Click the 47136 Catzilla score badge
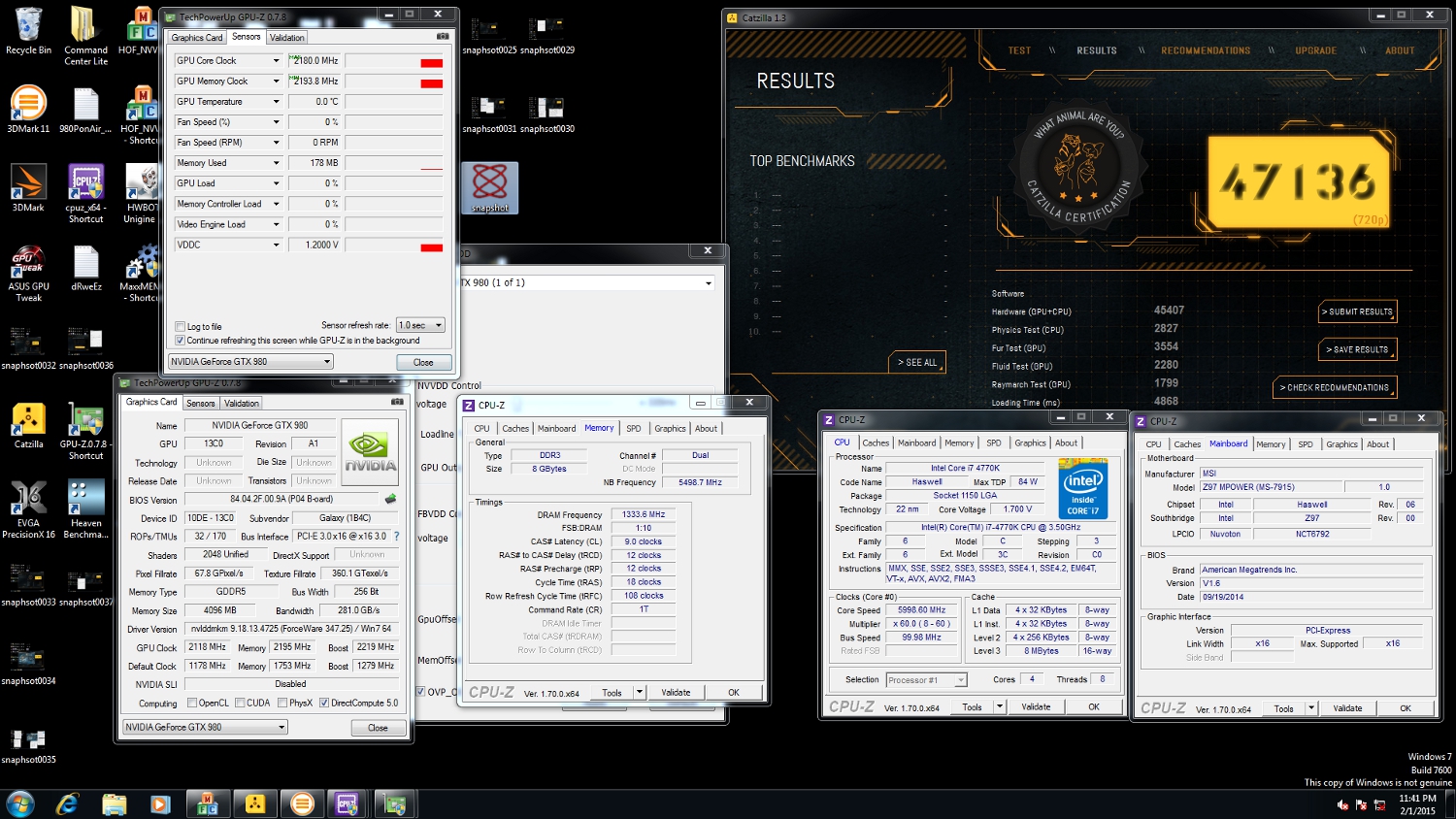Screen dimensions: 1456x819 [1298, 181]
